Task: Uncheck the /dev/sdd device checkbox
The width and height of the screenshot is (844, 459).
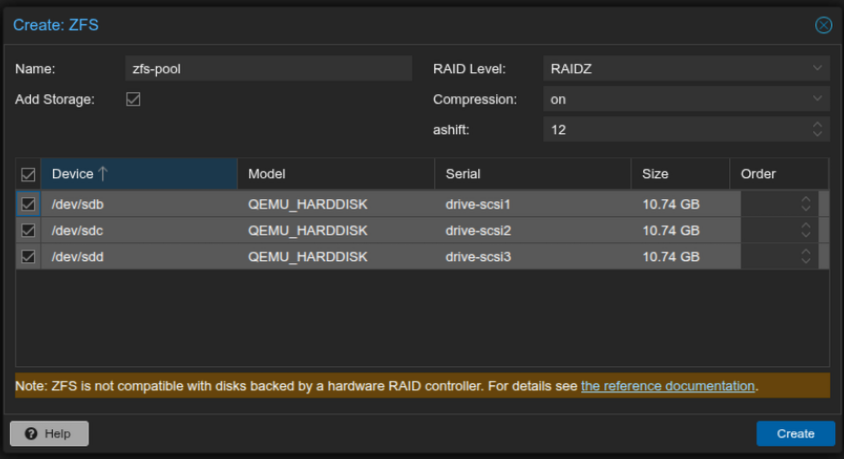Action: click(x=28, y=257)
